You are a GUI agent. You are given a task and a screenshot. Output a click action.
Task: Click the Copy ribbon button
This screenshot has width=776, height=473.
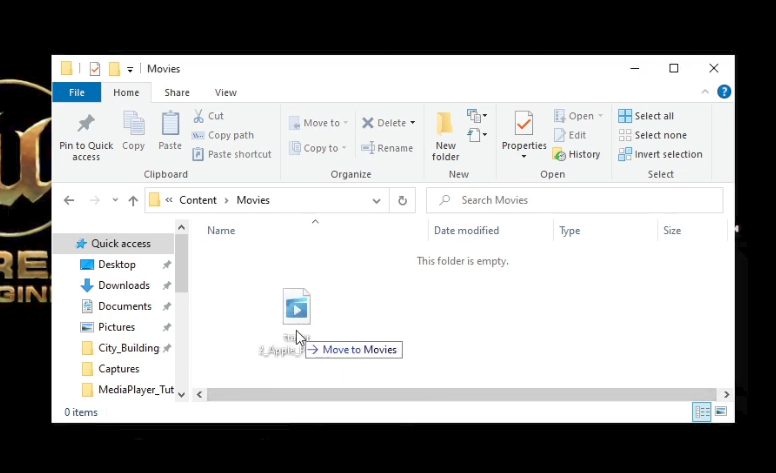(134, 131)
